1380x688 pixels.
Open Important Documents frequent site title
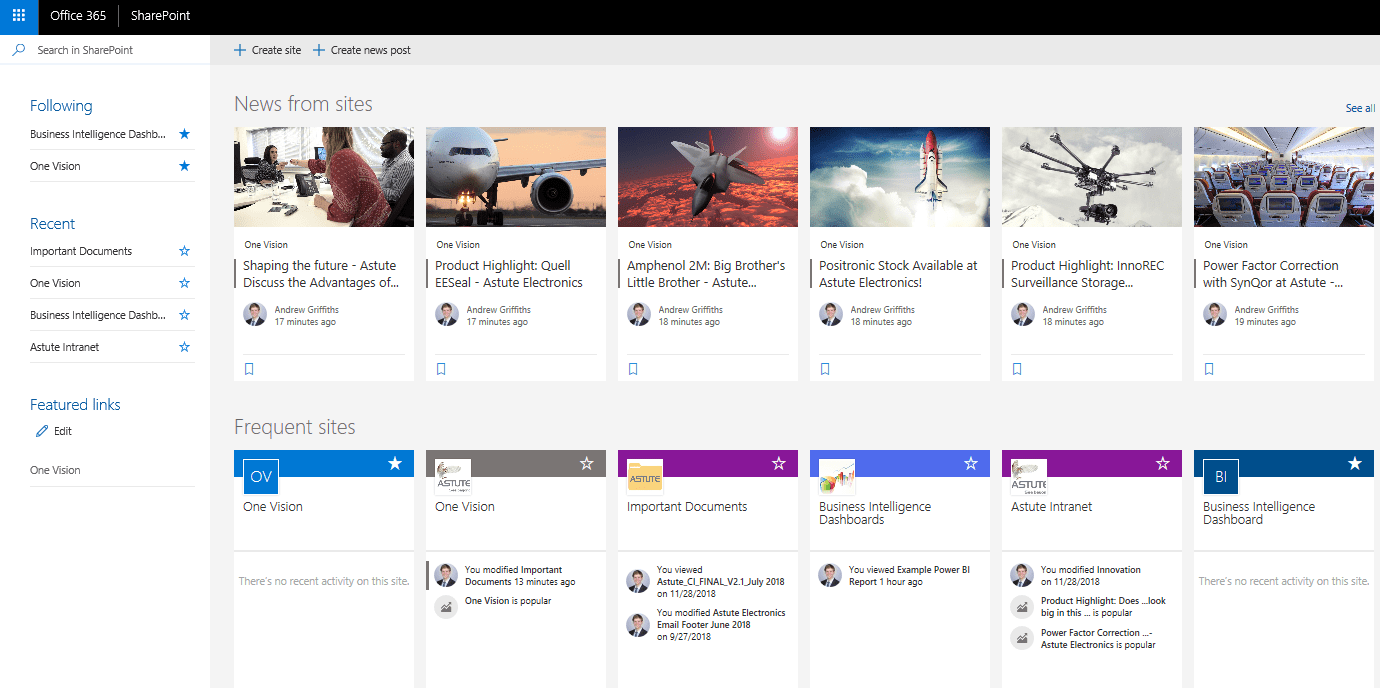coord(687,507)
